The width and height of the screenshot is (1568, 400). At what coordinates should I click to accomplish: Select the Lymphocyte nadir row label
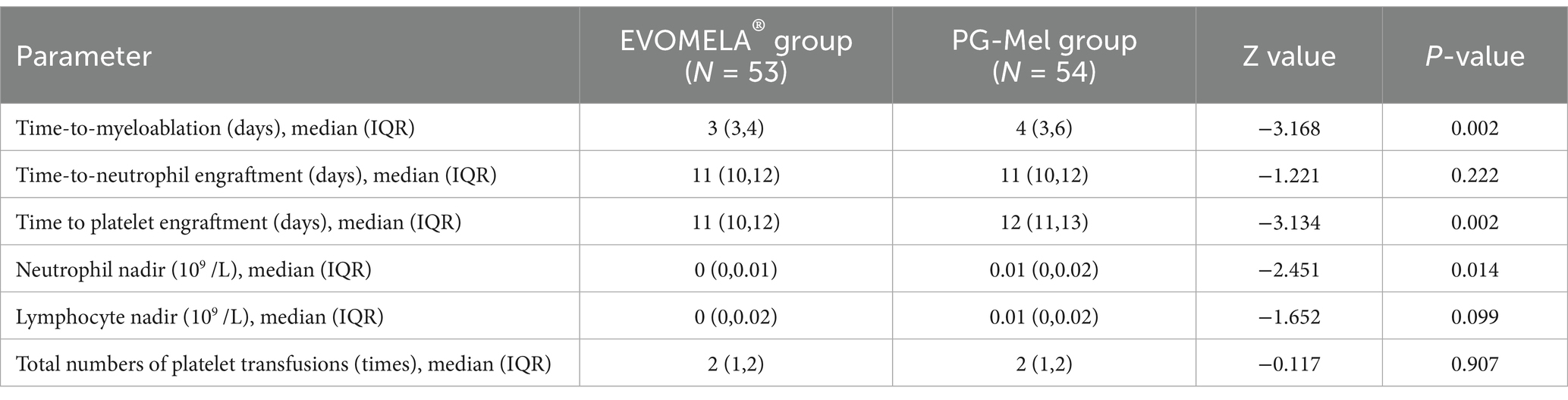(x=200, y=317)
